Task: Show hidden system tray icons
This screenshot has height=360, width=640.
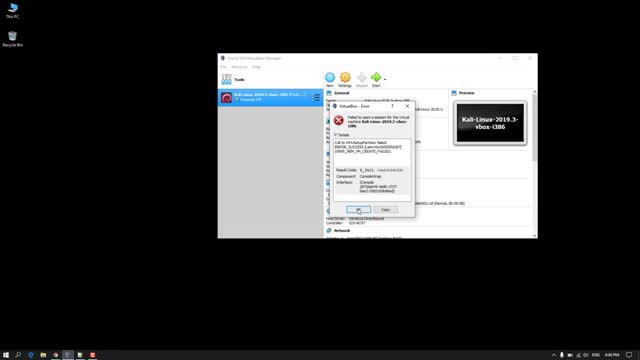Action: coord(553,355)
